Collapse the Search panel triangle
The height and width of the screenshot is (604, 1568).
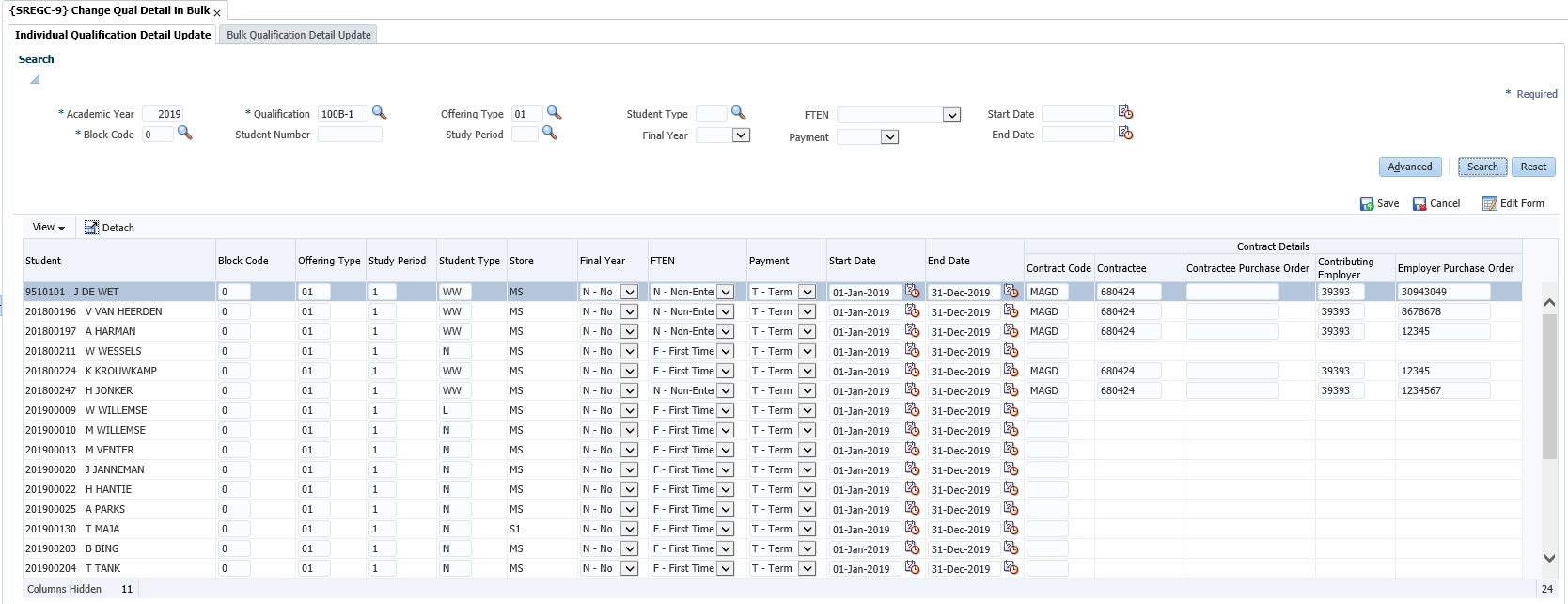click(x=35, y=80)
